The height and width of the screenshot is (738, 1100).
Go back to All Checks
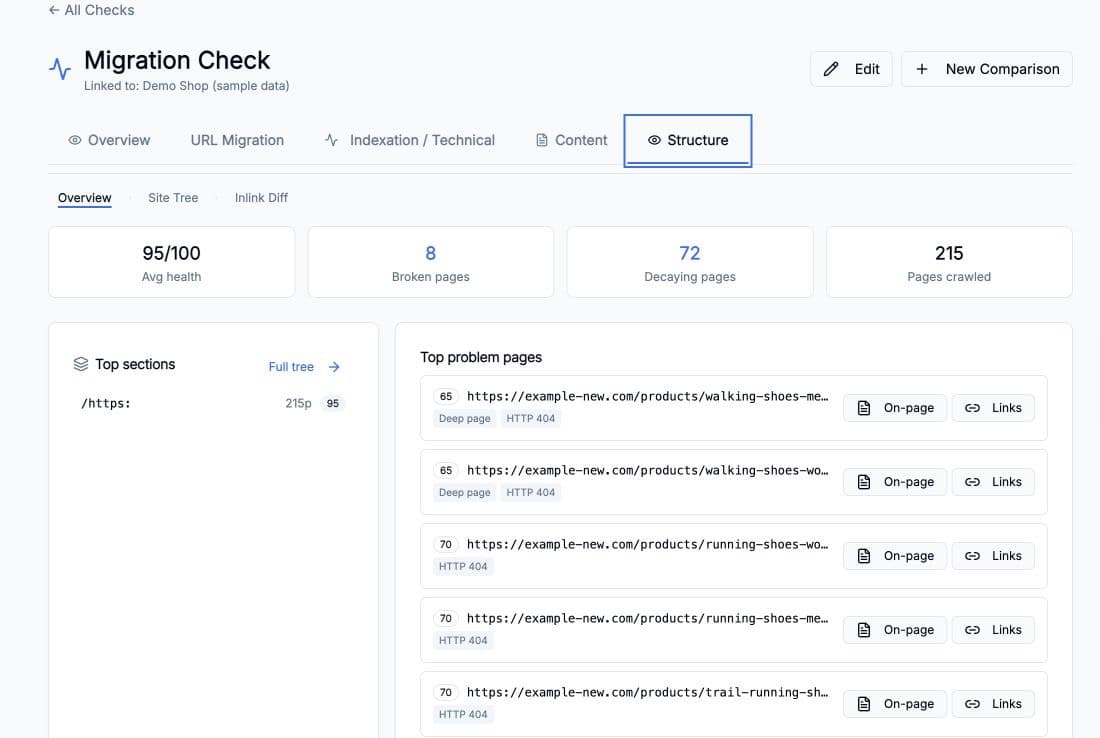91,10
